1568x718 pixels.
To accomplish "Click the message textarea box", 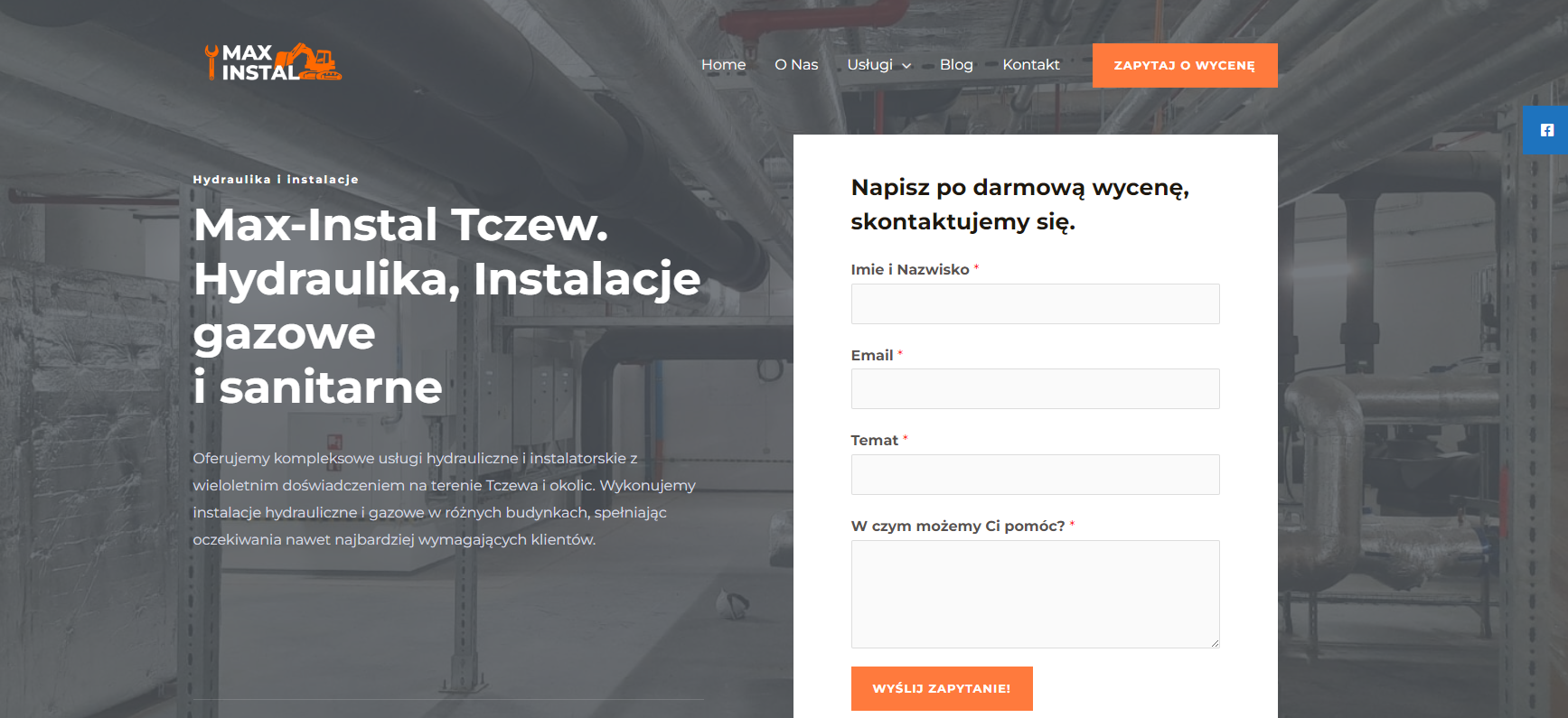I will [x=1035, y=593].
